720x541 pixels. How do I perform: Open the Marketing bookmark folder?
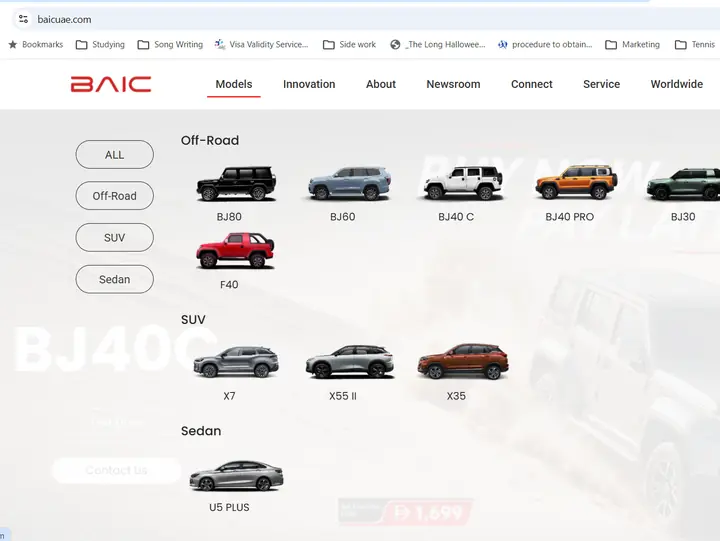(632, 45)
